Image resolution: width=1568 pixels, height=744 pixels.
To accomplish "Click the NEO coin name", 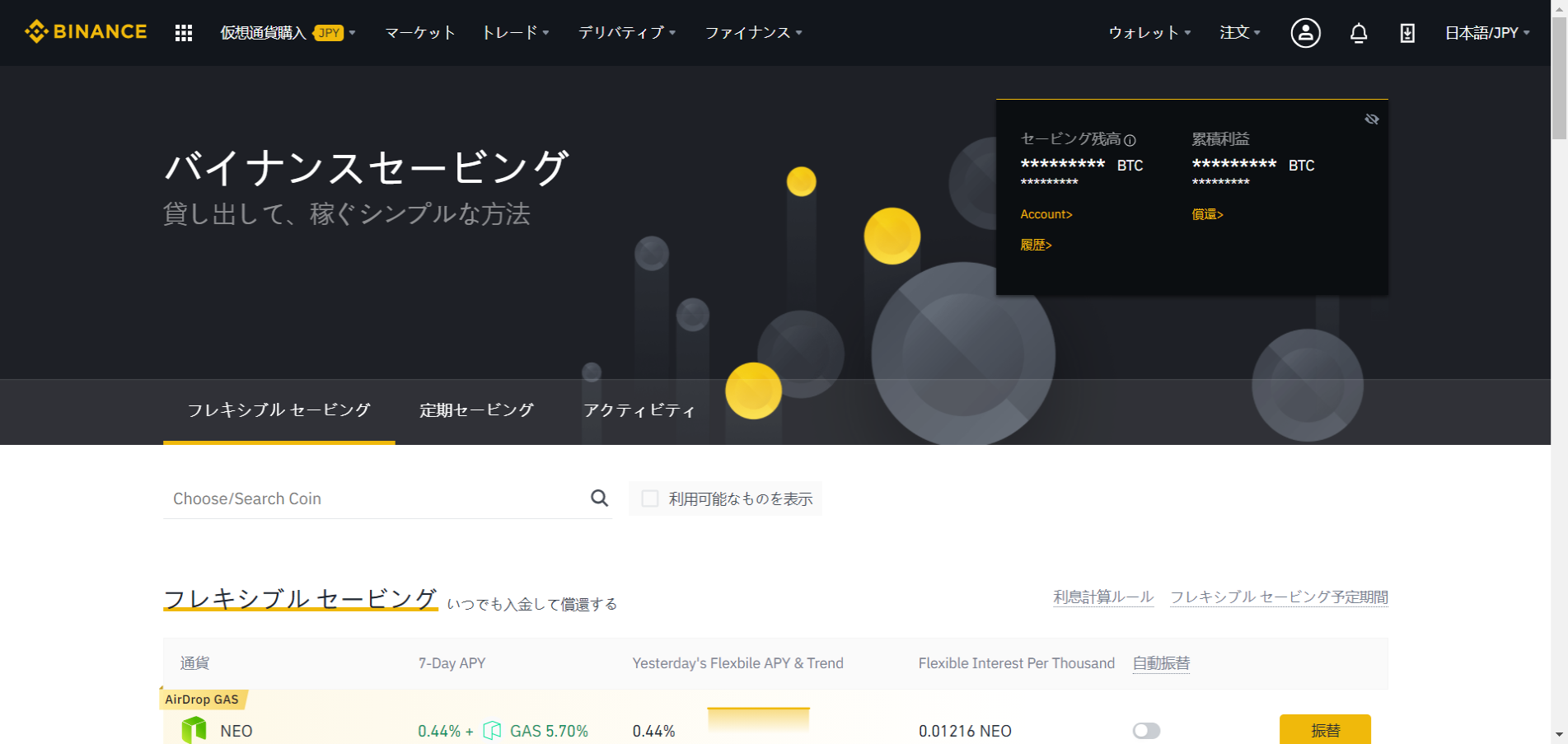I will pos(236,731).
